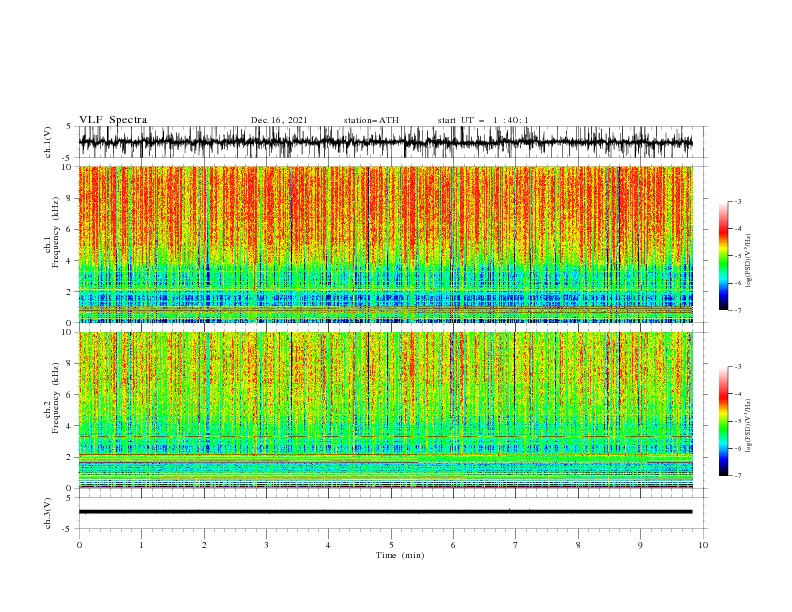Click the time axis tick label '10'
This screenshot has width=792, height=612.
click(x=703, y=545)
